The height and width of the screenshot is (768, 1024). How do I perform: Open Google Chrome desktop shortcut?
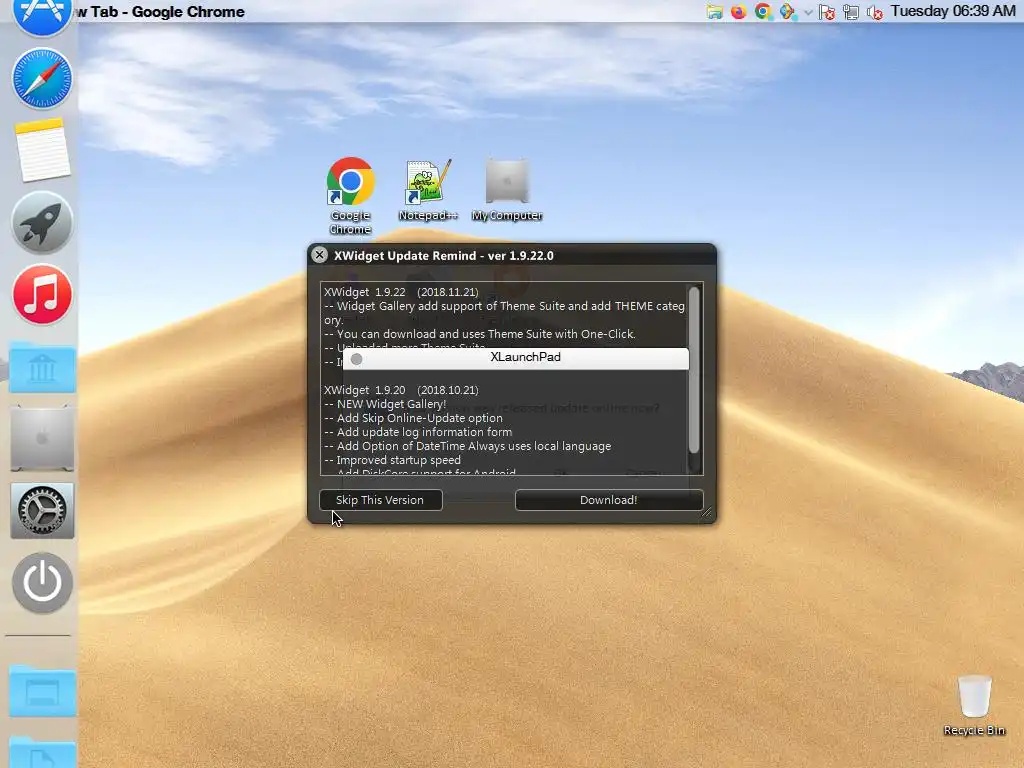pyautogui.click(x=351, y=195)
